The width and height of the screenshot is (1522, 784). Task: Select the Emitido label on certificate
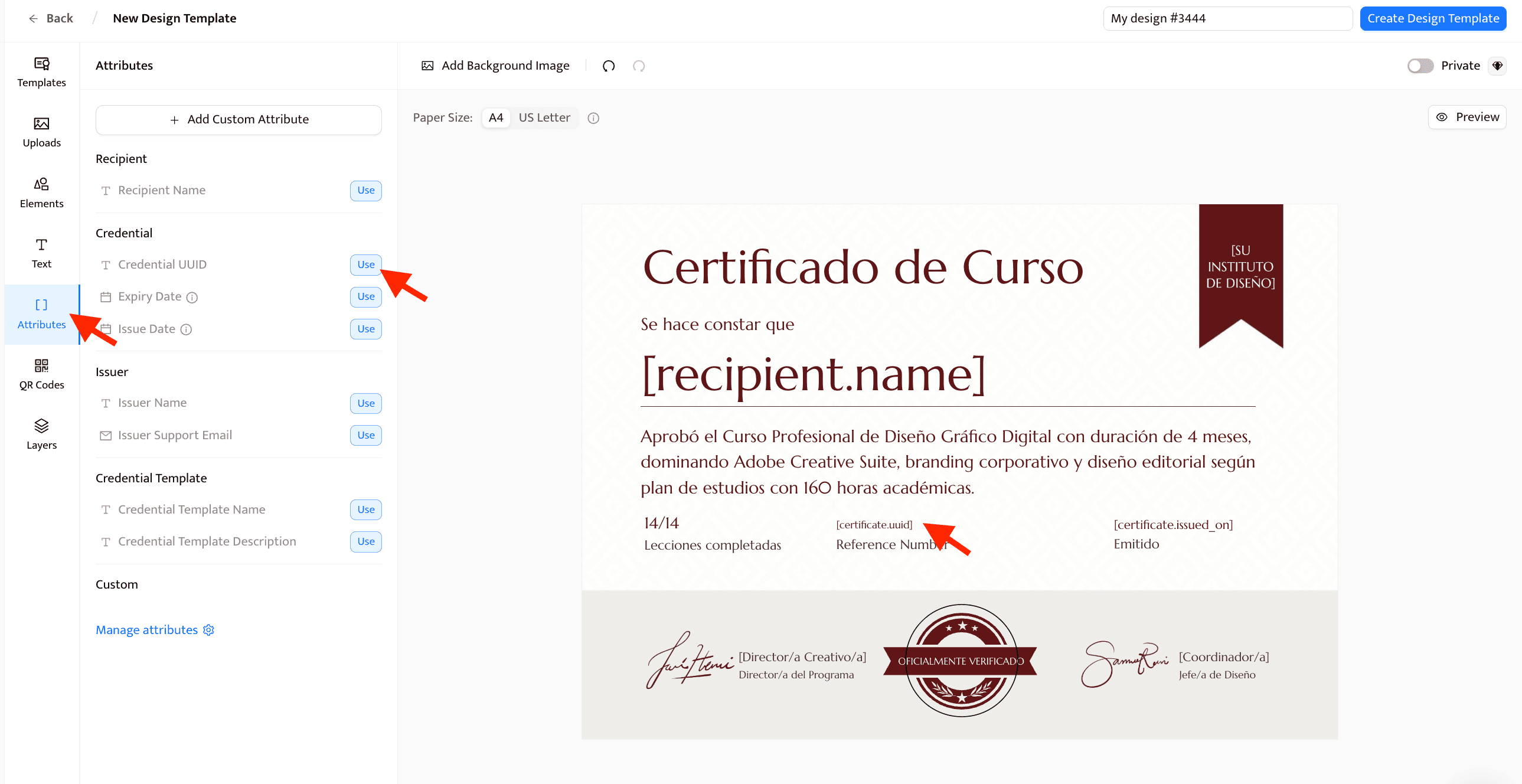(x=1136, y=544)
